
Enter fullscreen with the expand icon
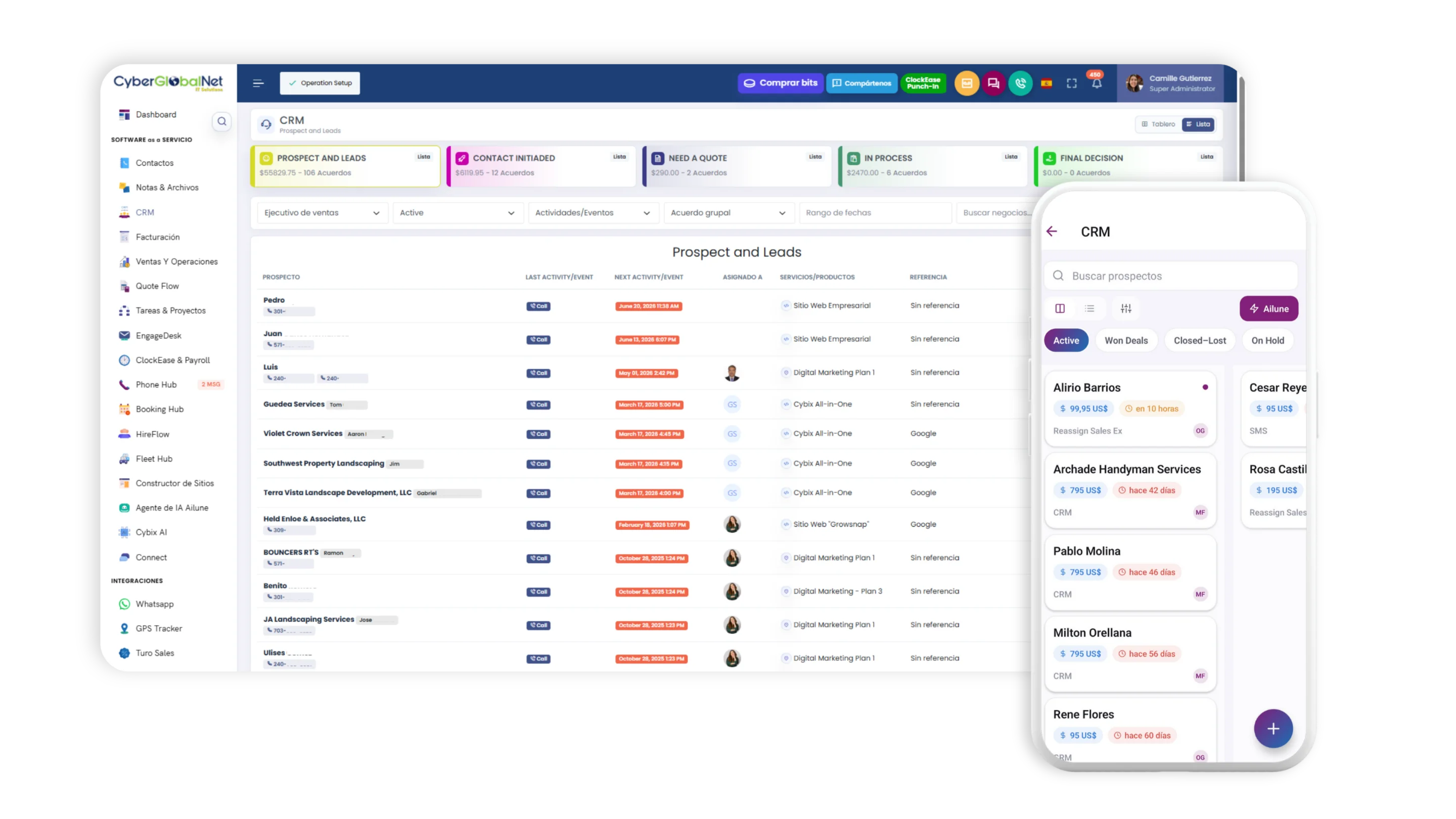pos(1072,83)
